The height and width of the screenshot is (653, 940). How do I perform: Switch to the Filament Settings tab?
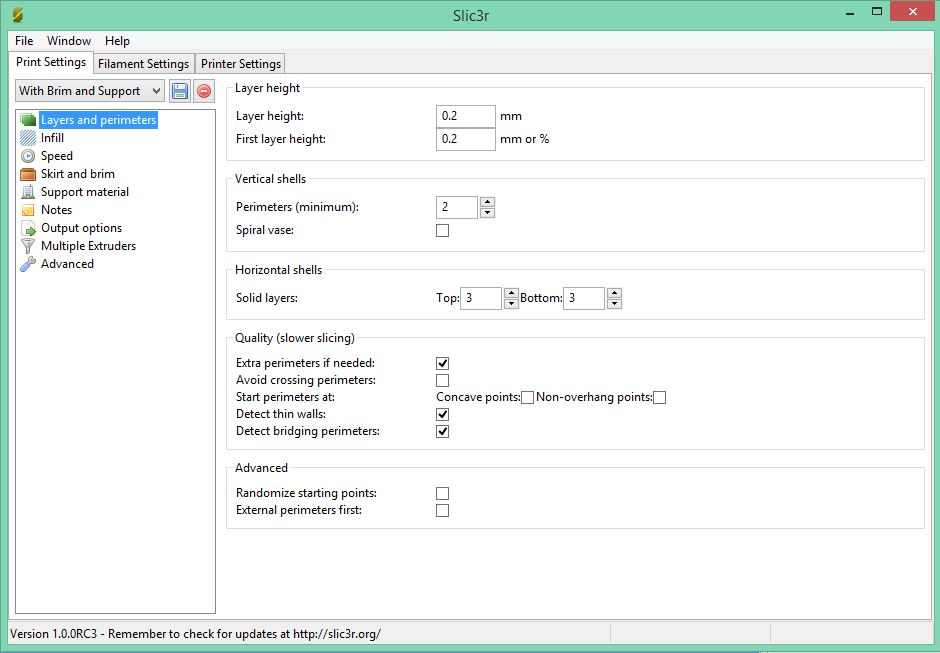143,64
